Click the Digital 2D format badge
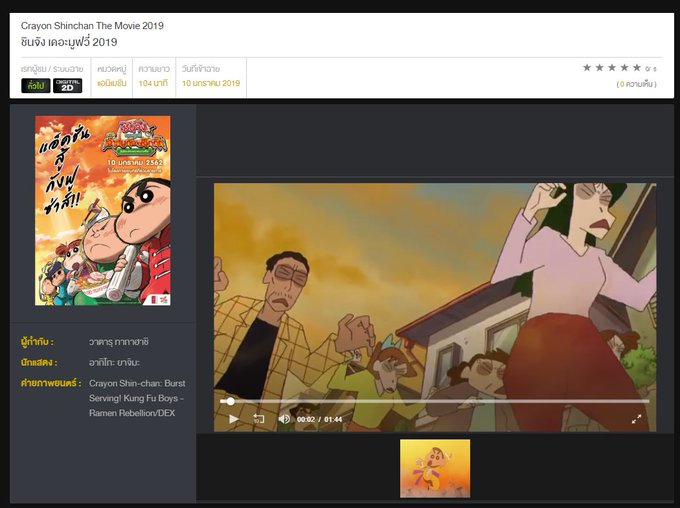The height and width of the screenshot is (508, 680). (68, 85)
